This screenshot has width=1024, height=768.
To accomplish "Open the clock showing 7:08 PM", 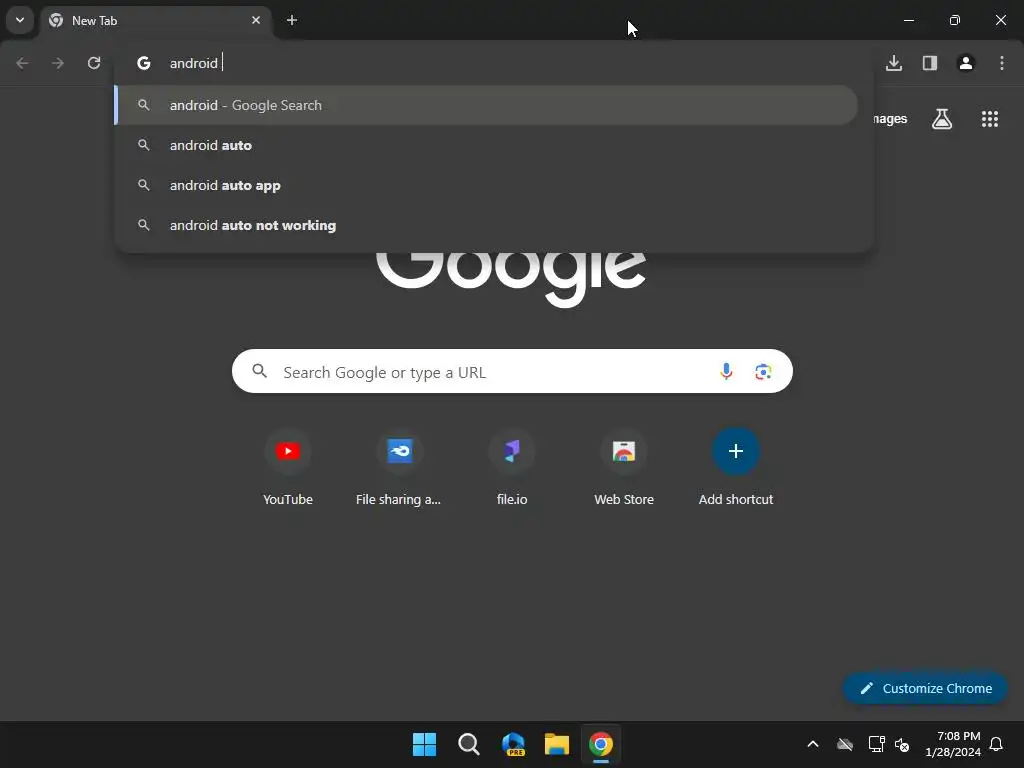I will click(x=953, y=744).
